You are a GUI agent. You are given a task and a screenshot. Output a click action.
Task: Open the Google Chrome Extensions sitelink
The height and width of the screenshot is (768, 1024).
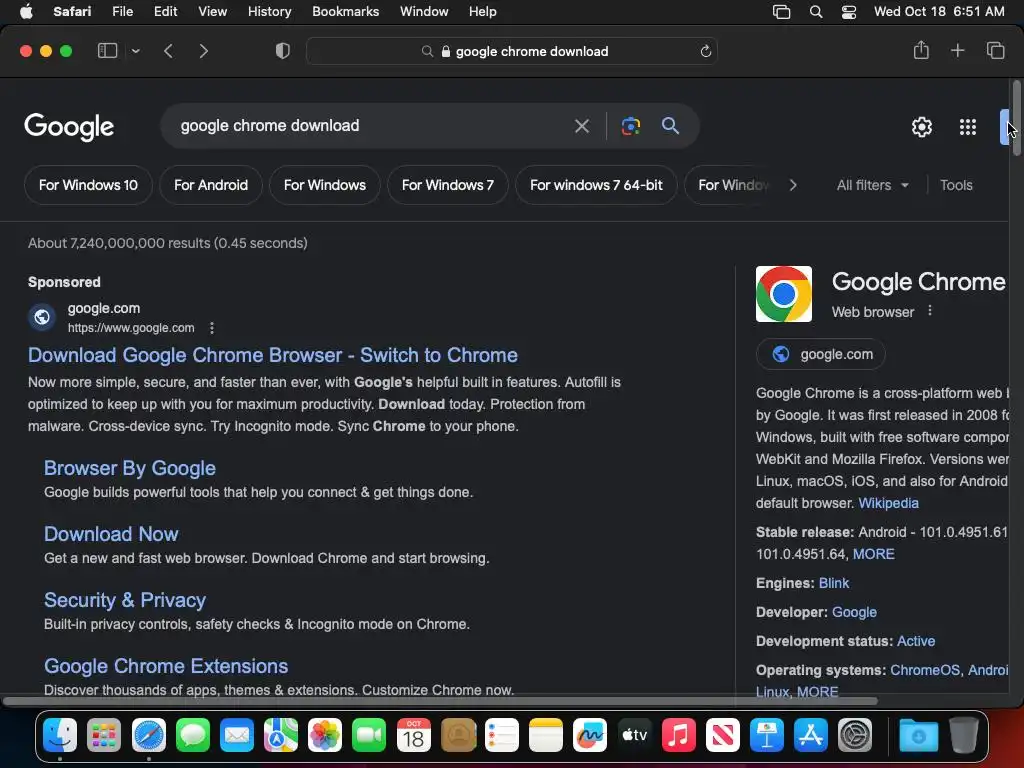click(166, 666)
